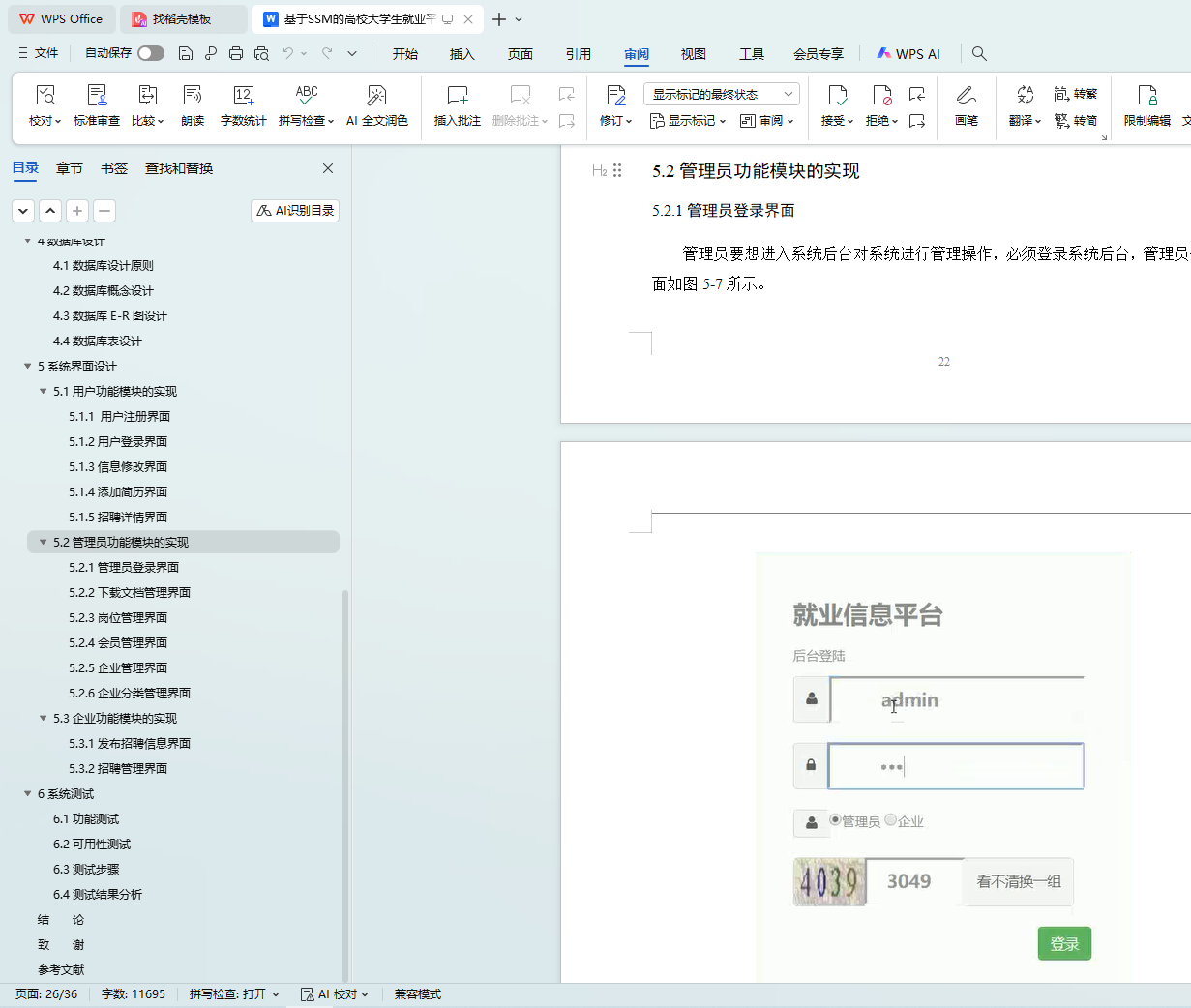The width and height of the screenshot is (1191, 1008).
Task: Open the spell check status dropdown in status bar
Action: [x=234, y=994]
